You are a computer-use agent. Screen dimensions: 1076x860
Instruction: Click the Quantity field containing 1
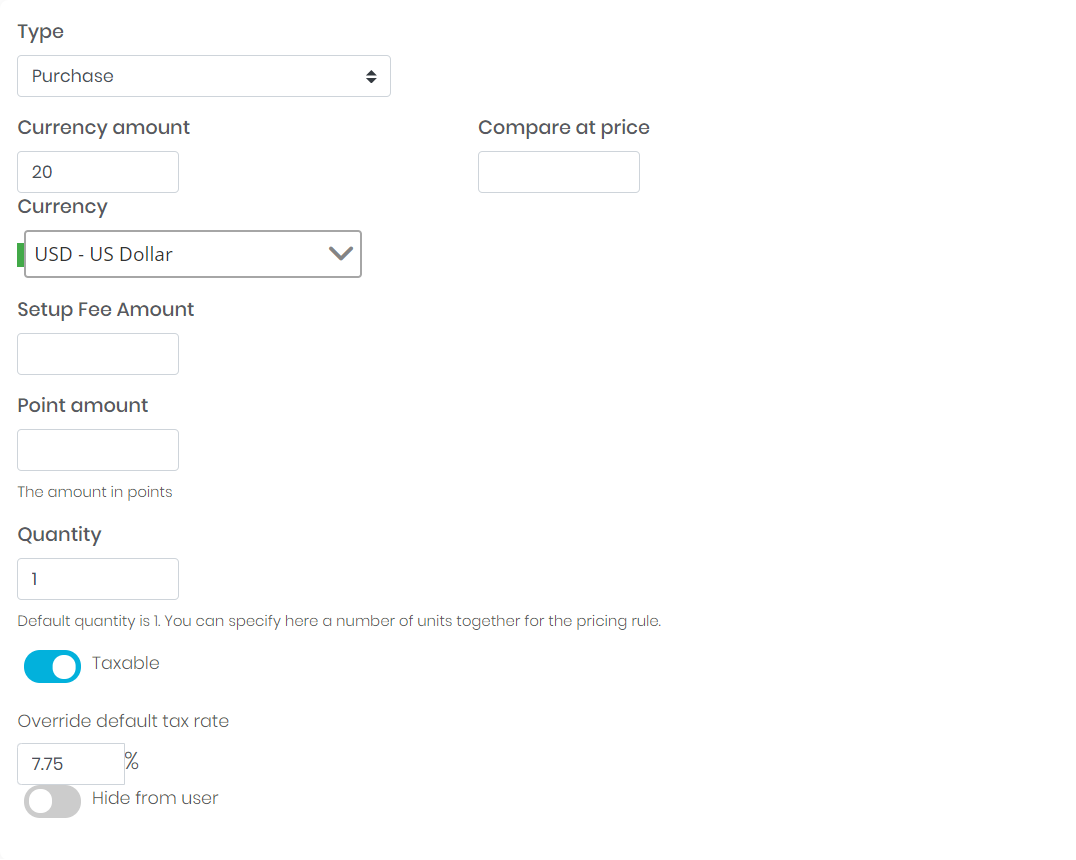pos(98,579)
